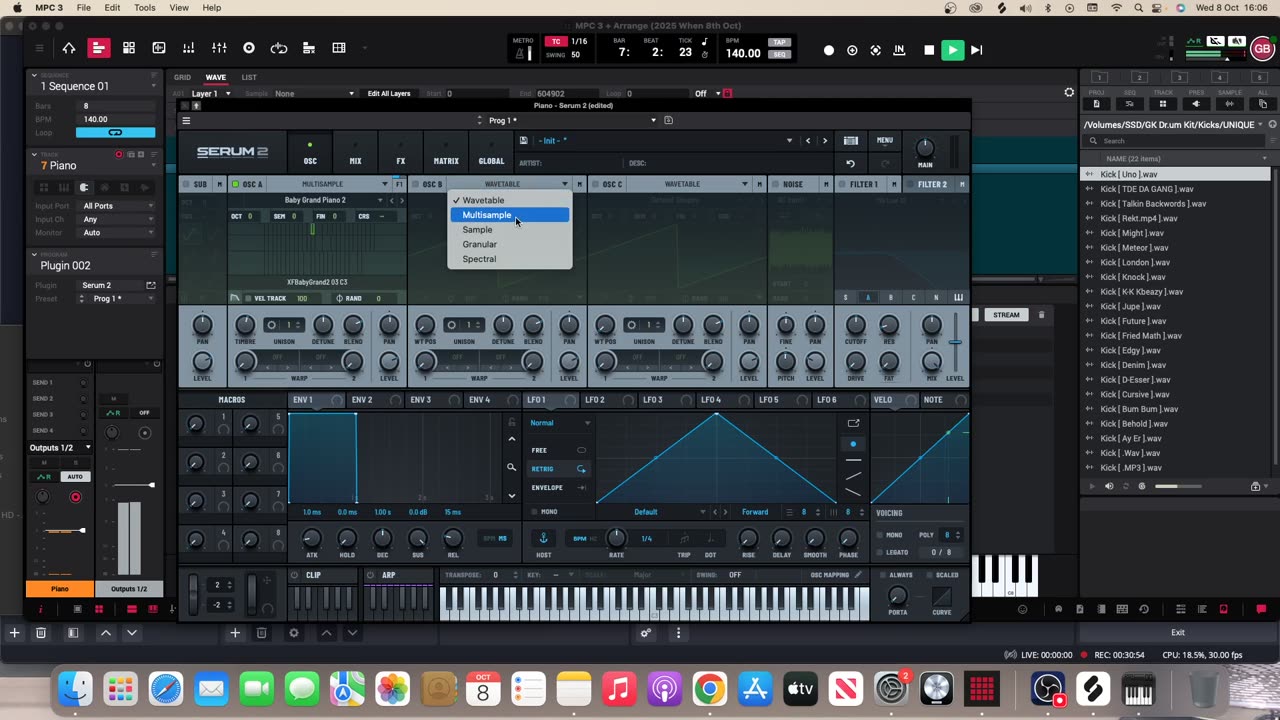Click the Edit All Layers button

click(x=389, y=94)
